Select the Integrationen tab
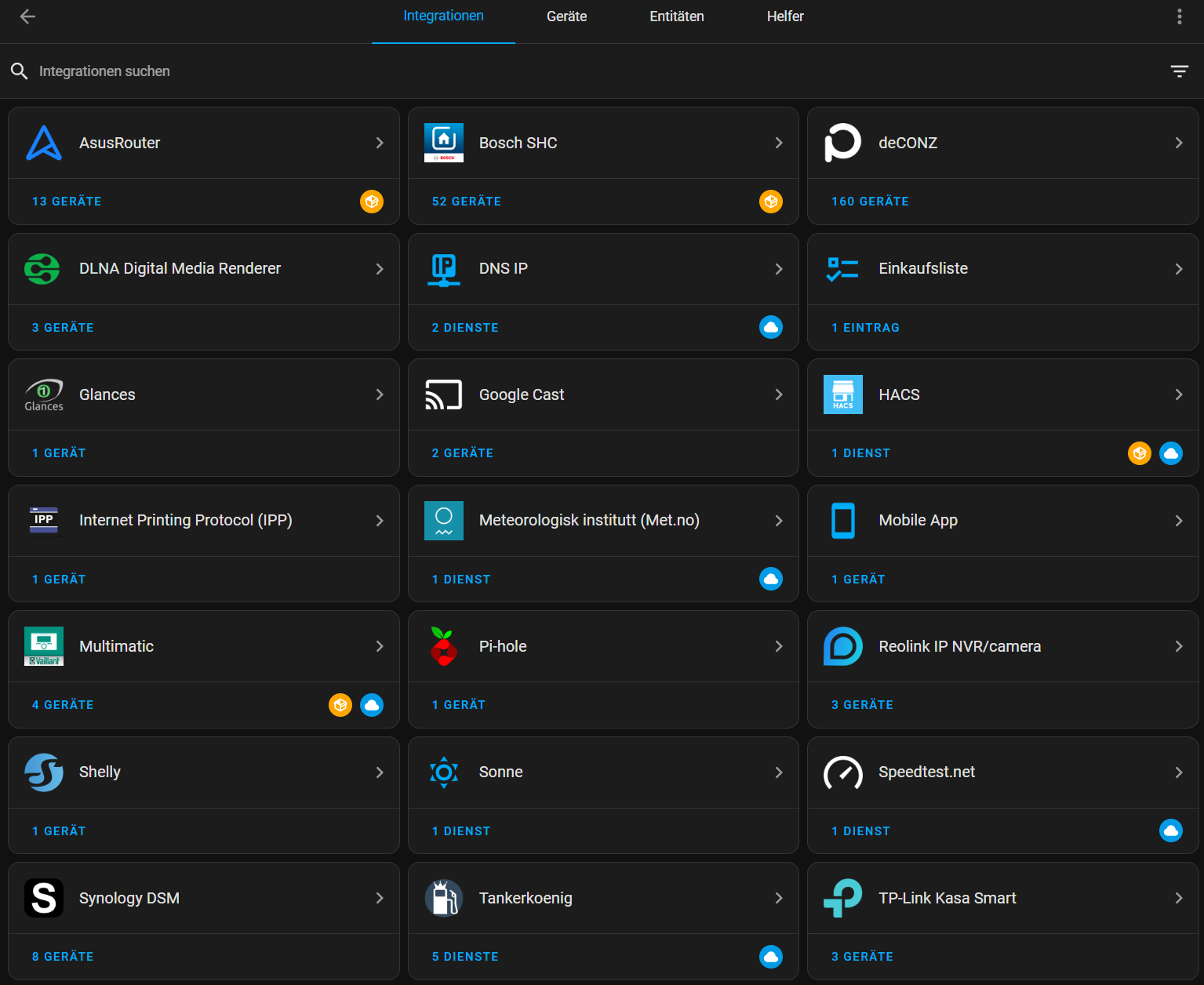The image size is (1204, 985). click(443, 16)
